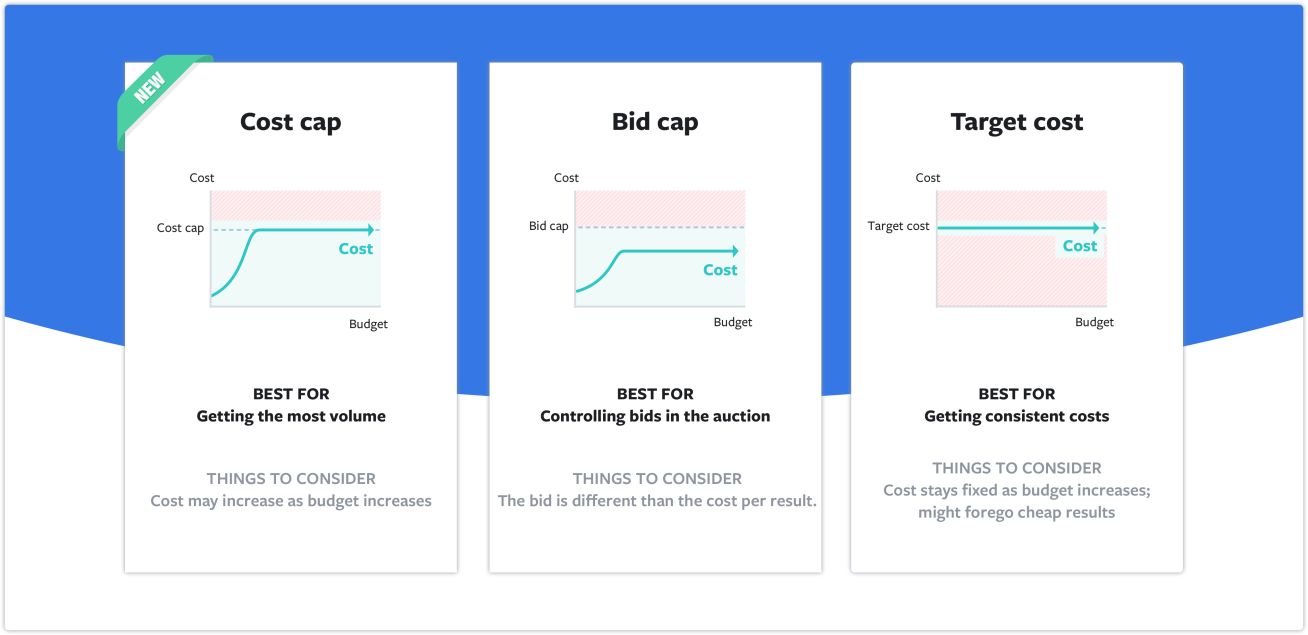
Task: Click the teal arrowhead in Cost cap chart
Action: coord(371,230)
